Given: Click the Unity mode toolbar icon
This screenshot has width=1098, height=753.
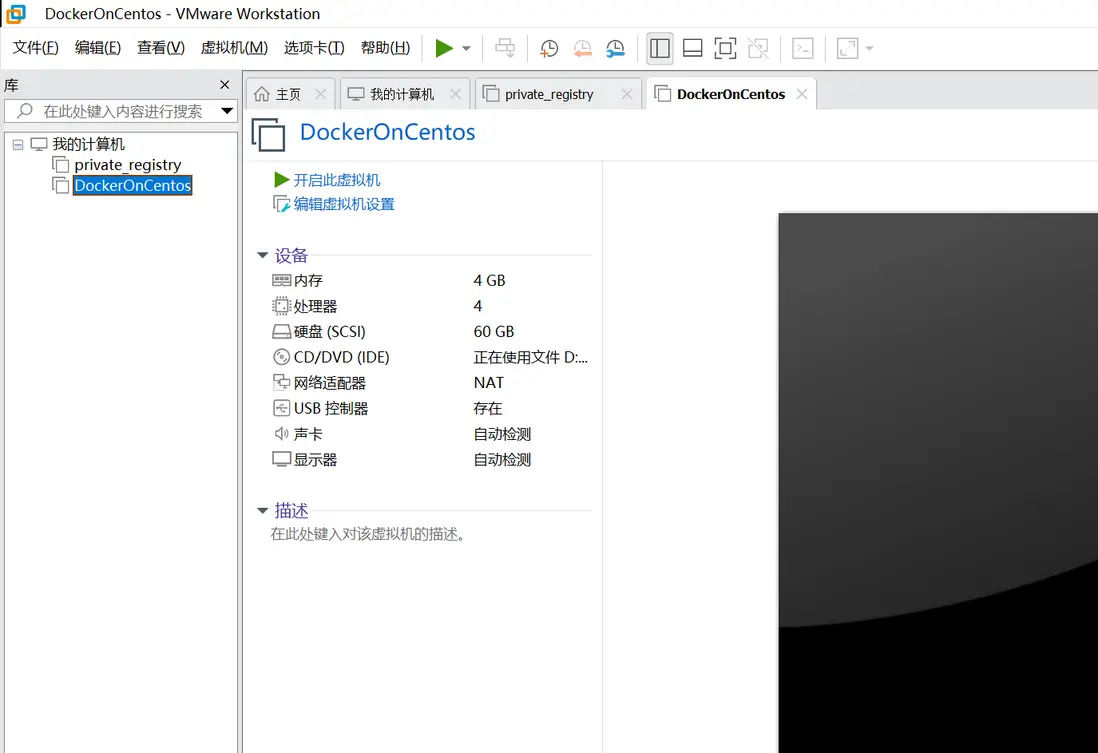Looking at the screenshot, I should click(758, 48).
